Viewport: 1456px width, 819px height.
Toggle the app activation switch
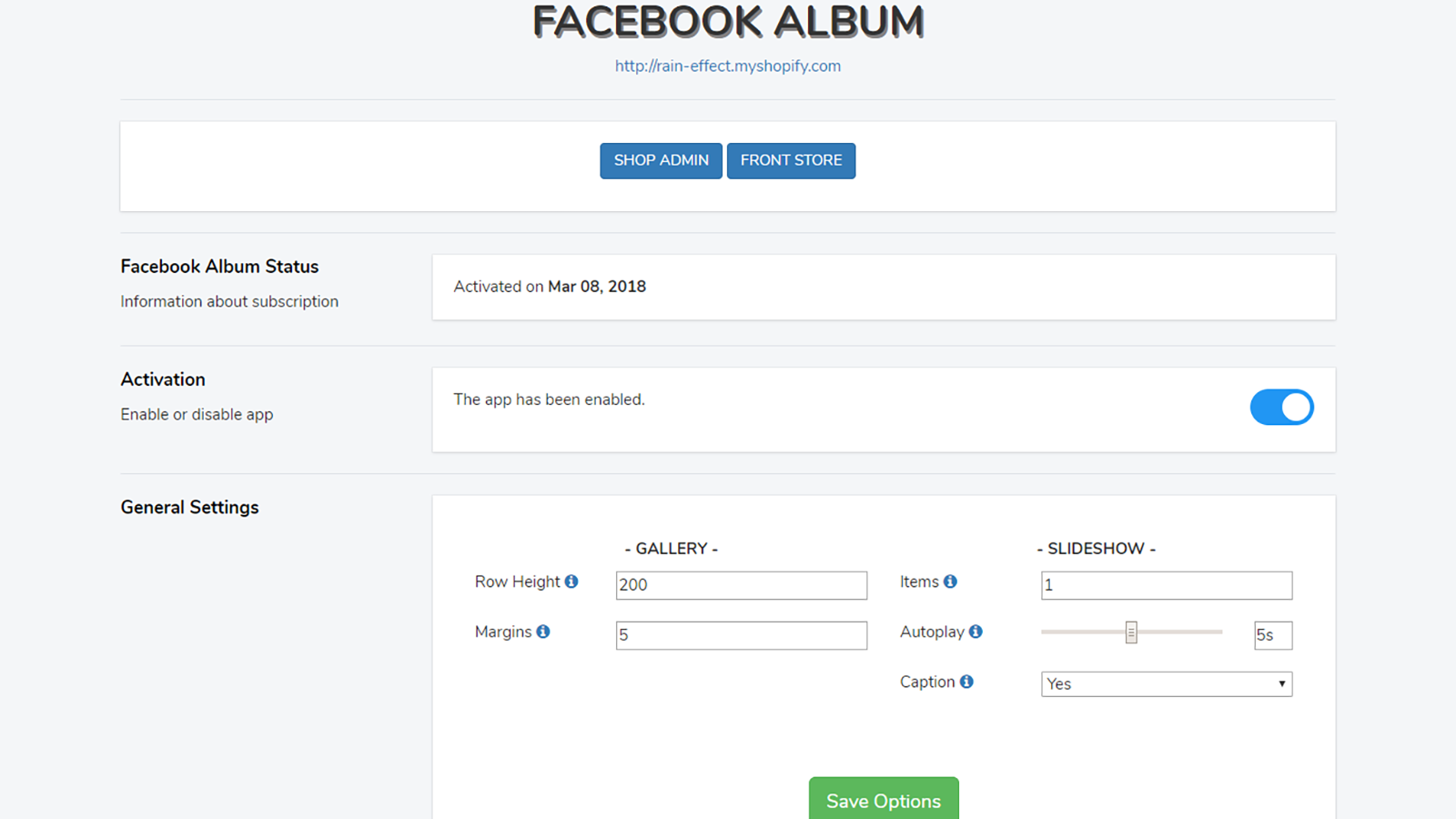(1281, 408)
